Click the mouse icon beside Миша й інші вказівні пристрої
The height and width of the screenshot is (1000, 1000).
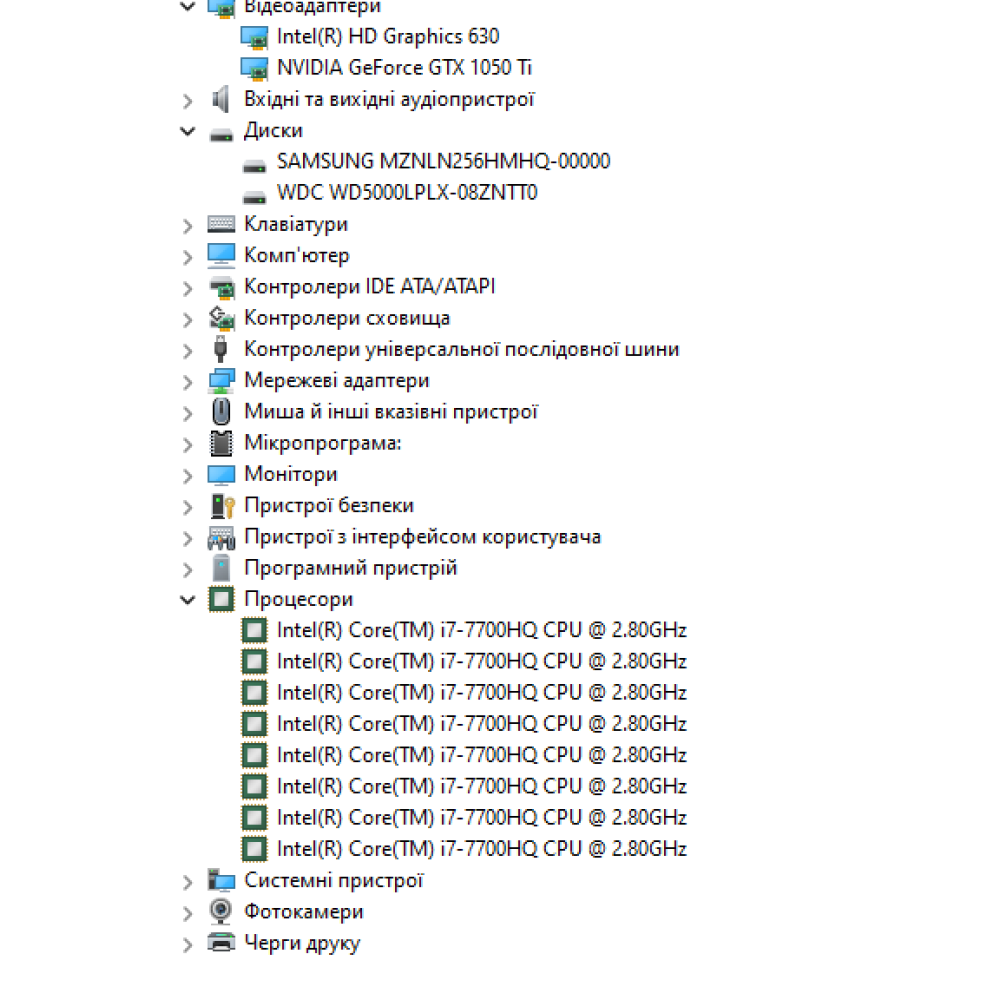(x=221, y=411)
